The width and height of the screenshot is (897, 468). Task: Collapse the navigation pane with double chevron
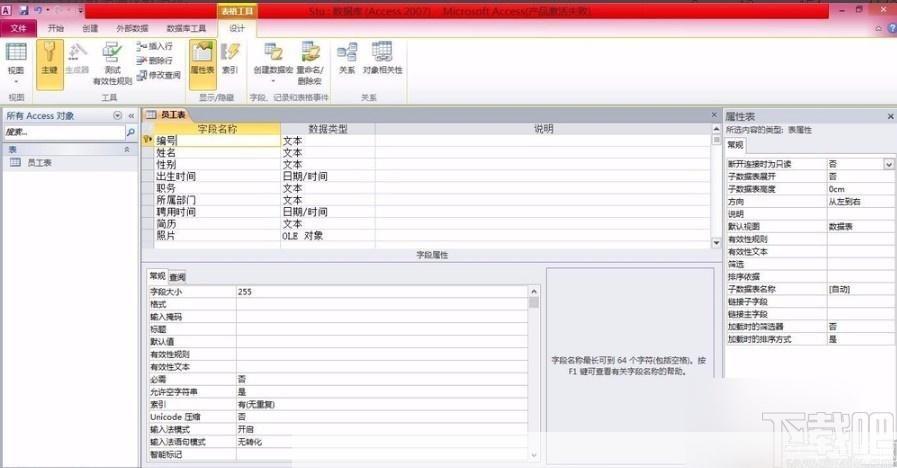(131, 116)
